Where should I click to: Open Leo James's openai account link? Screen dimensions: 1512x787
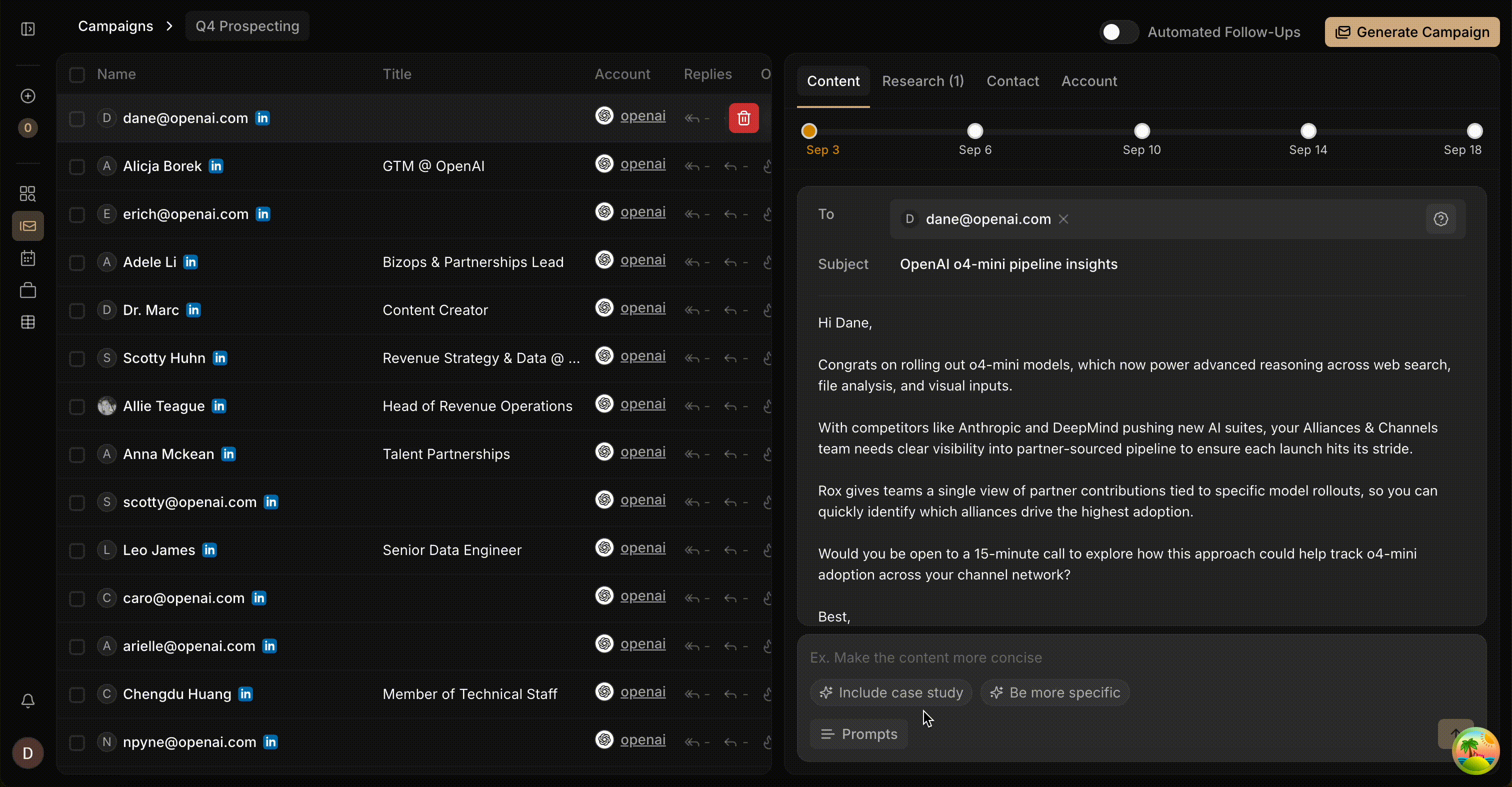click(x=642, y=547)
